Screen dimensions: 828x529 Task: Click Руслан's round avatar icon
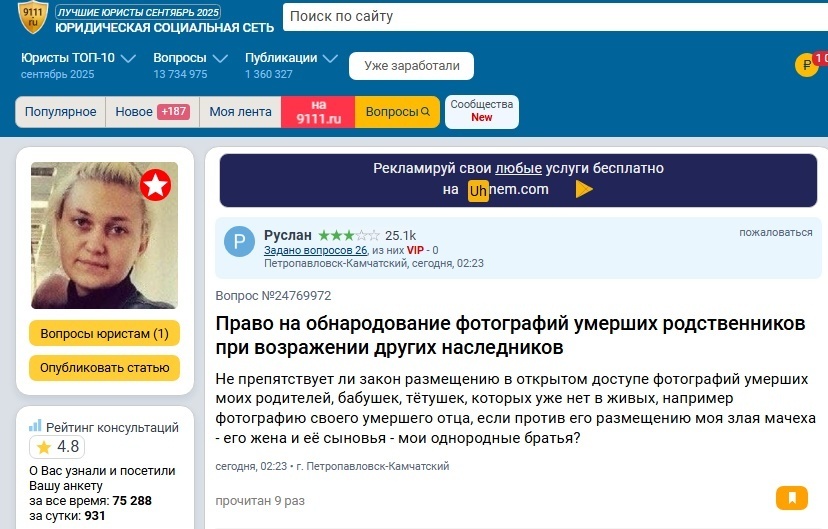point(239,242)
